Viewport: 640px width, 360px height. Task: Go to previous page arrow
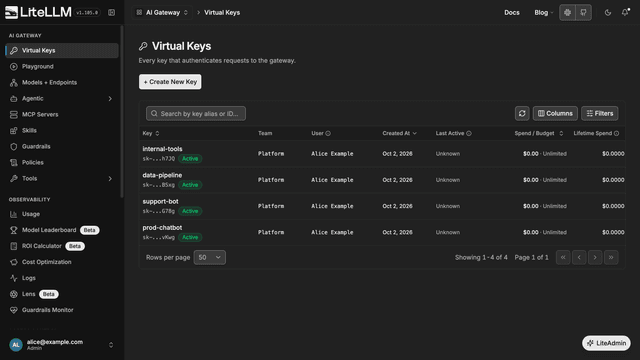click(x=579, y=258)
